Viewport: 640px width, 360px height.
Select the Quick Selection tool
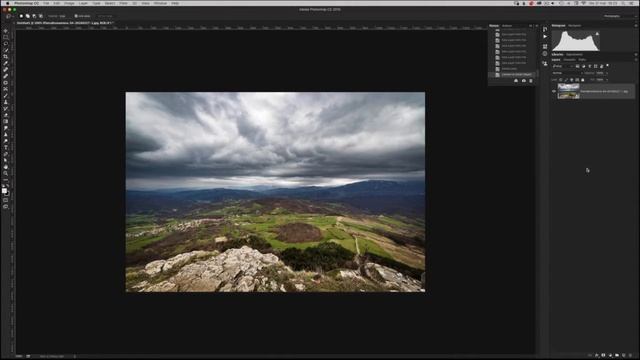[6, 50]
